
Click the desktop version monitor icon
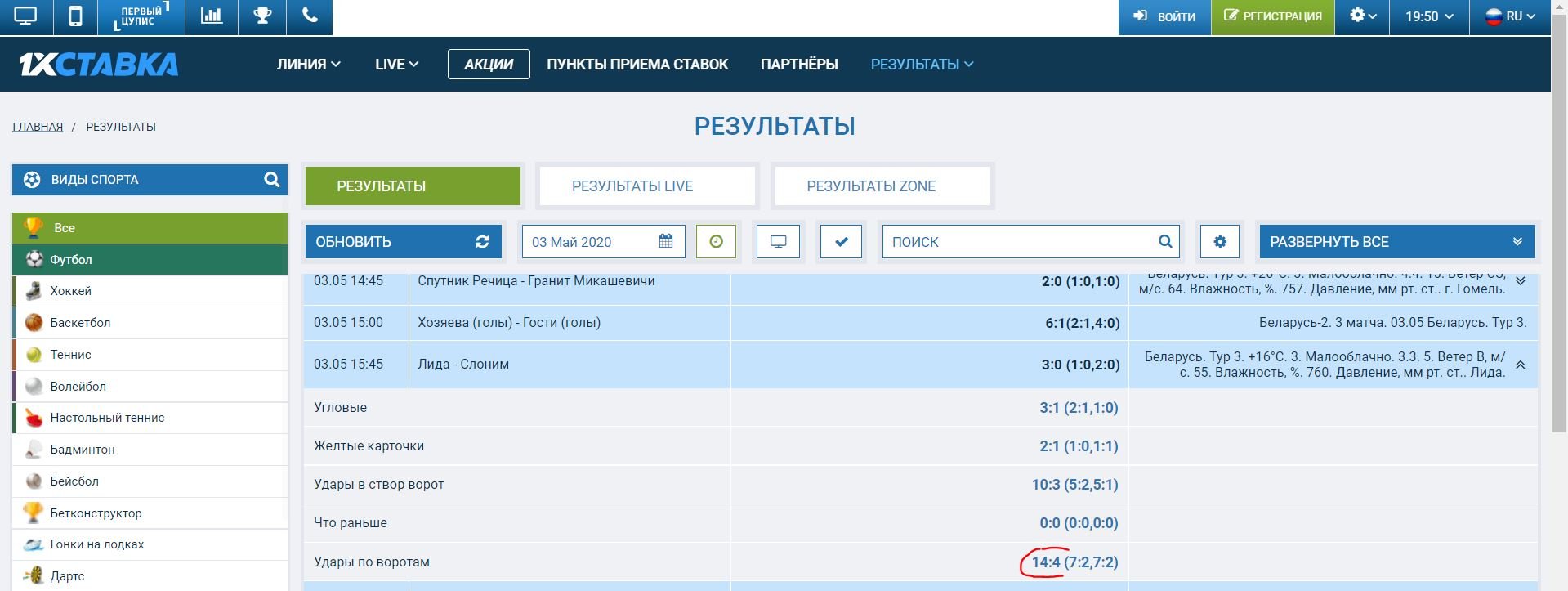(x=26, y=16)
